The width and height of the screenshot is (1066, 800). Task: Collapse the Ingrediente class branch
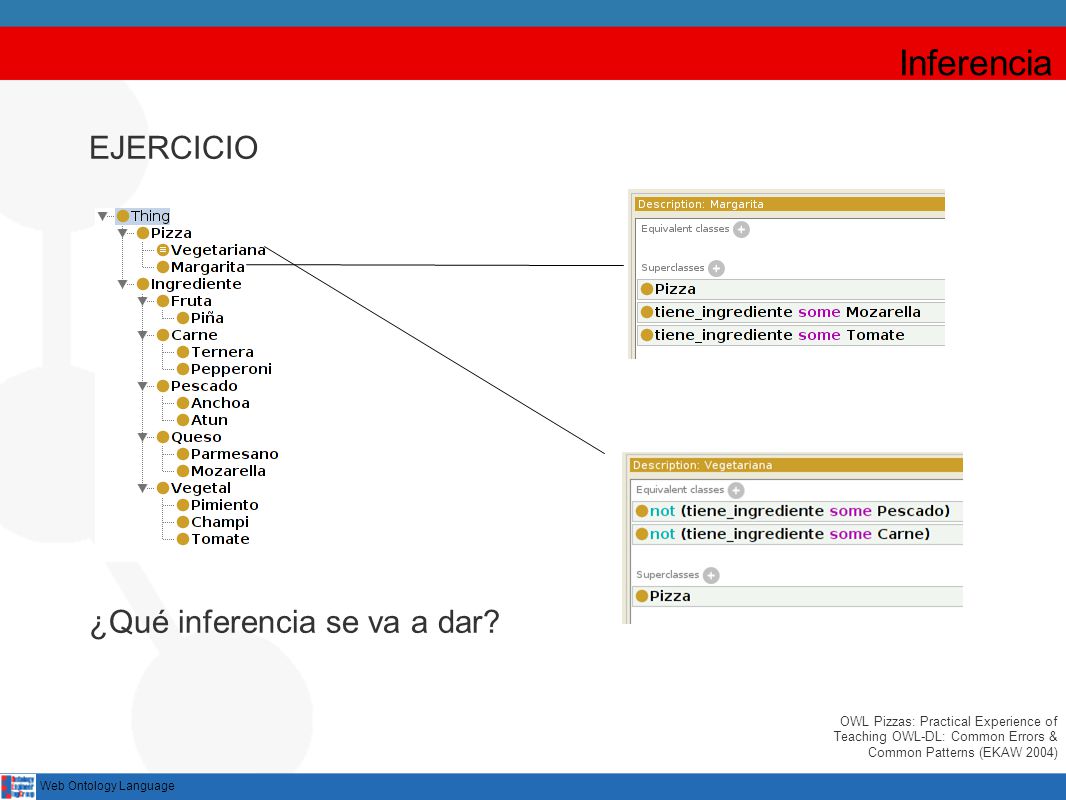[x=122, y=284]
